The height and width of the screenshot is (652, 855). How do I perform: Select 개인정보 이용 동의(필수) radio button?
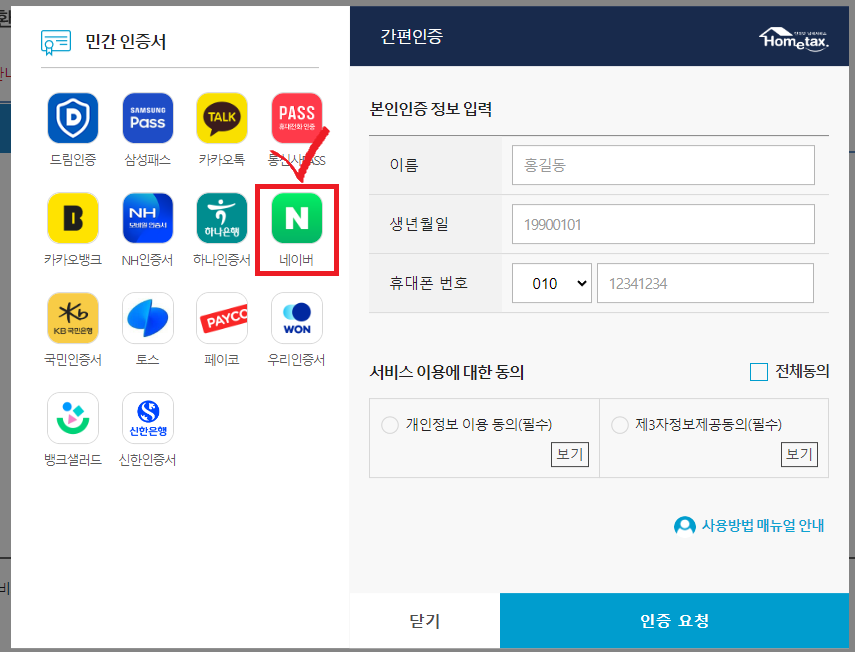[390, 425]
